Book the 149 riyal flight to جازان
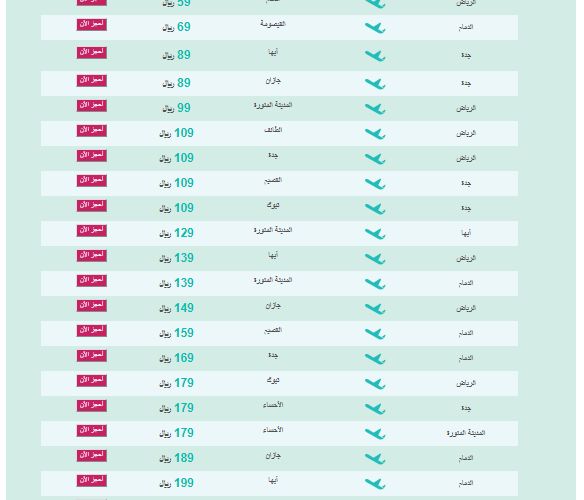This screenshot has height=500, width=584. pyautogui.click(x=92, y=306)
